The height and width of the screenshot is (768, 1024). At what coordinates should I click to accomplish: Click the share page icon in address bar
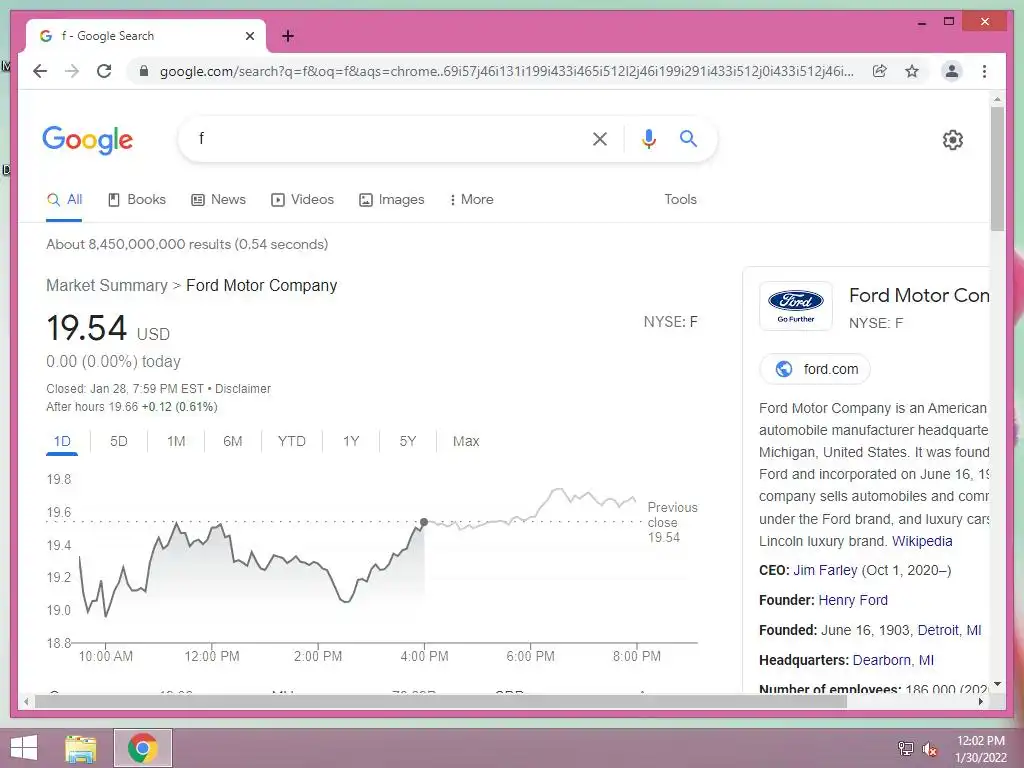click(x=880, y=71)
